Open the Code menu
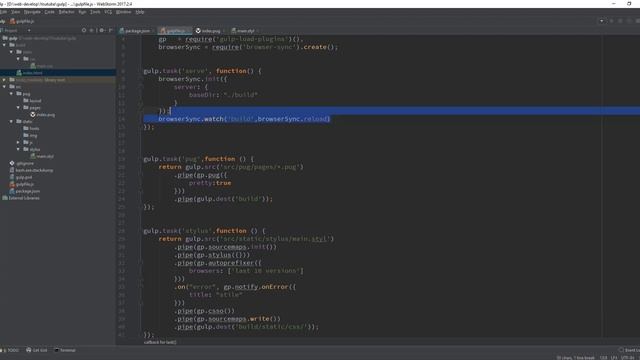640x360 pixels. 49,12
